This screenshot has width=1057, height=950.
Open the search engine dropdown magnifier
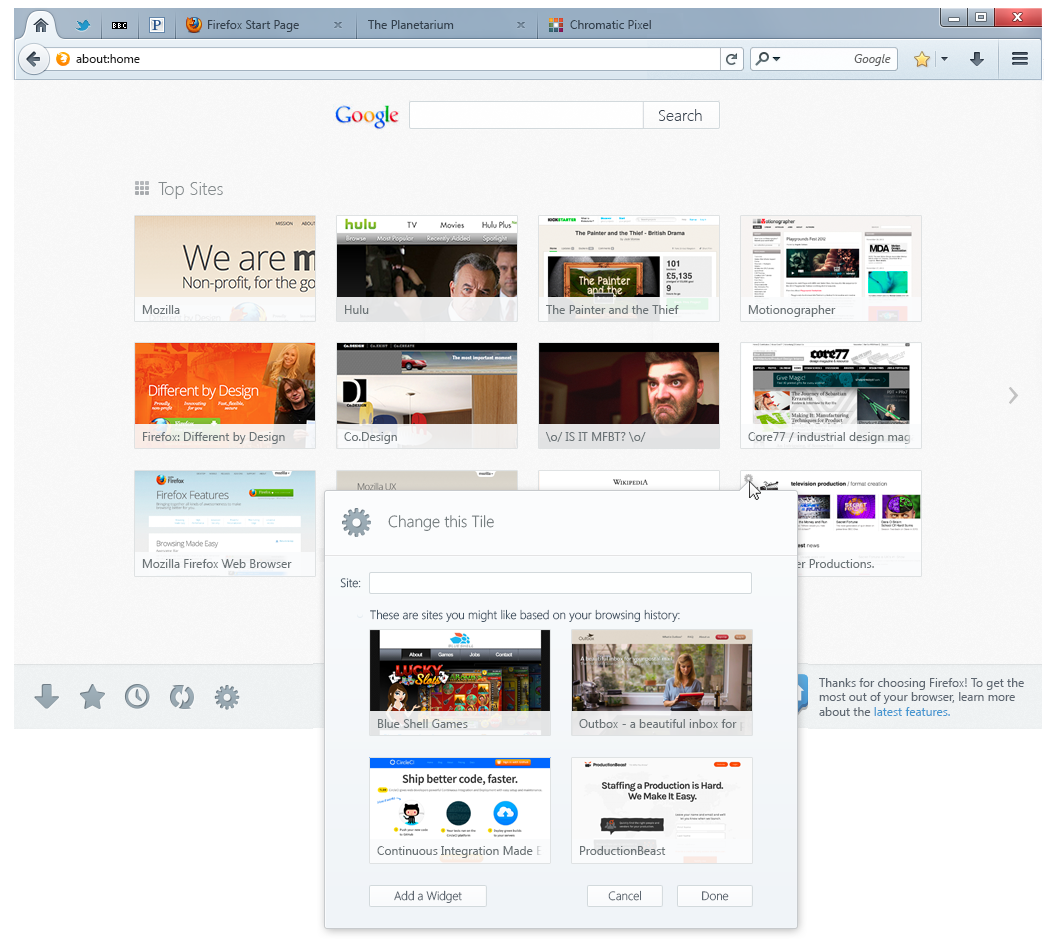(767, 59)
